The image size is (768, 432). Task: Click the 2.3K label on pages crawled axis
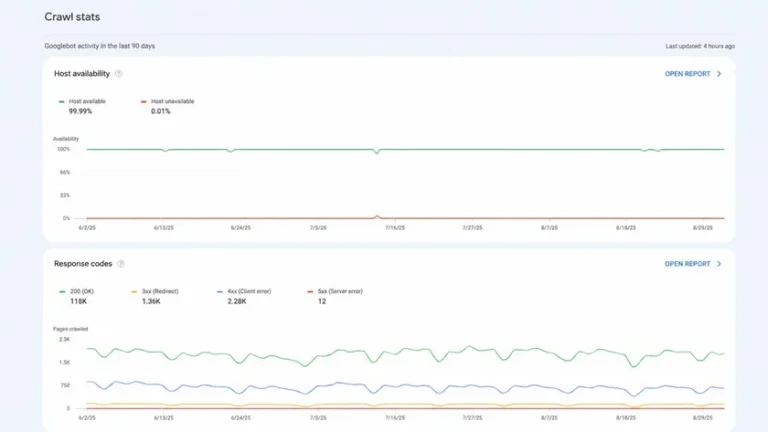coord(65,339)
